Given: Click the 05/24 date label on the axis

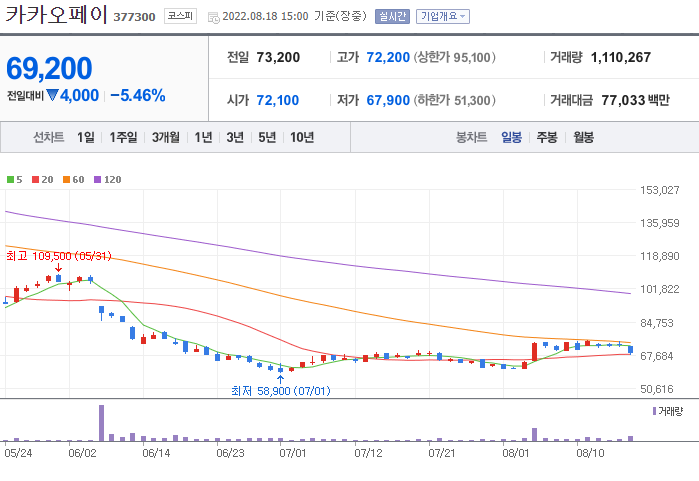Looking at the screenshot, I should (x=18, y=453).
